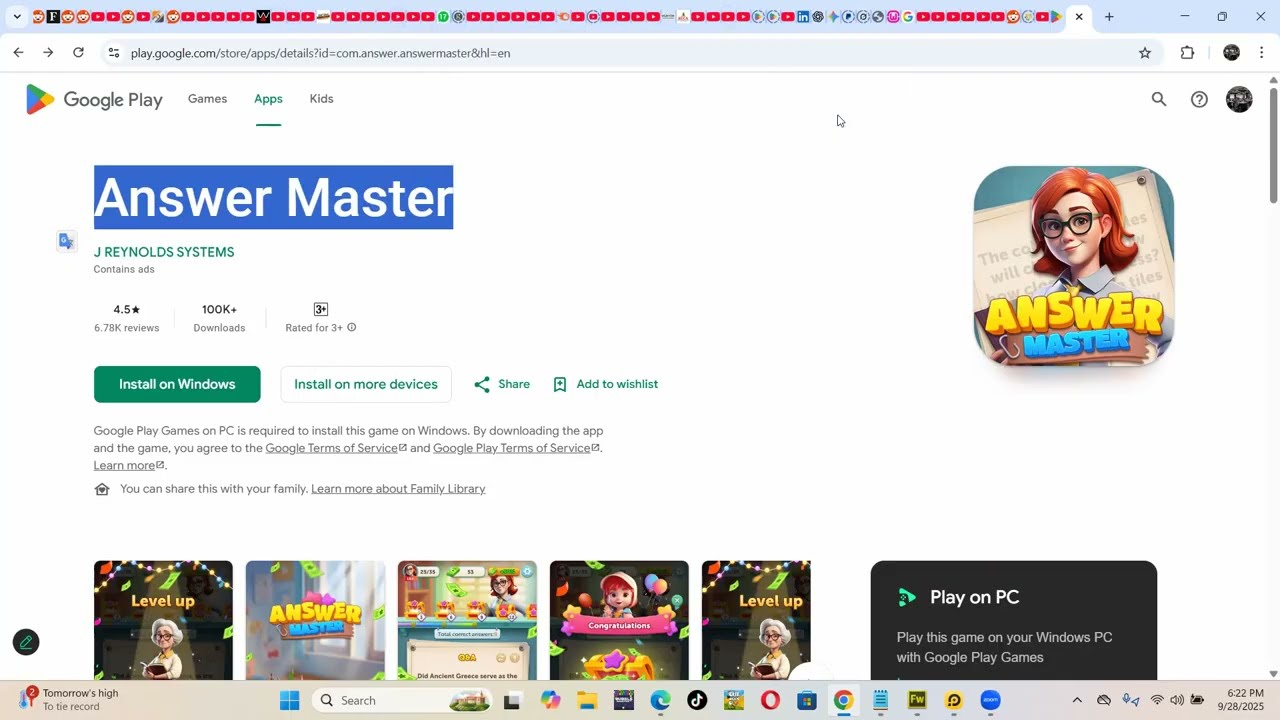Open the first Level up screenshot
Image resolution: width=1280 pixels, height=720 pixels.
coord(163,620)
